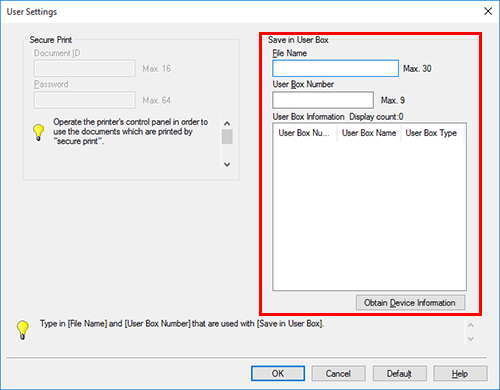Viewport: 500px width, 390px height.
Task: Click the bottom hint scroll-up arrow
Action: 471,325
